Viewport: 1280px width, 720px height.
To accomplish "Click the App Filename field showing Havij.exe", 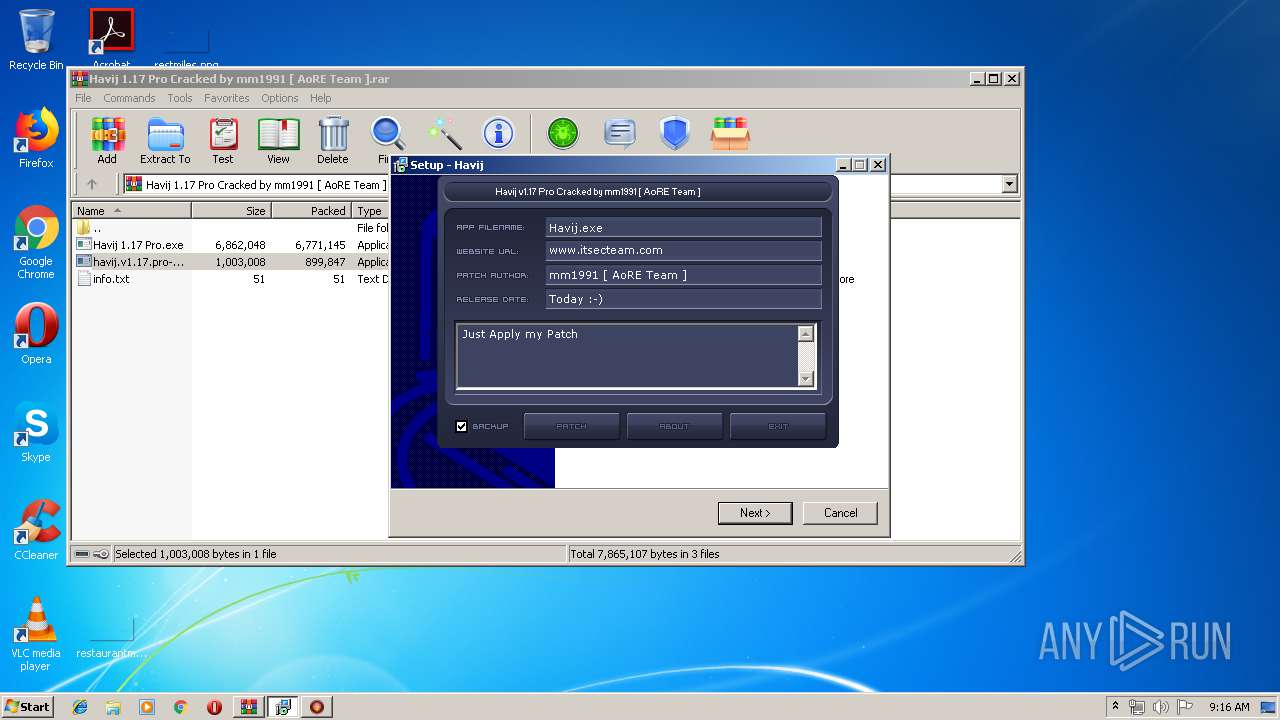I will click(683, 228).
